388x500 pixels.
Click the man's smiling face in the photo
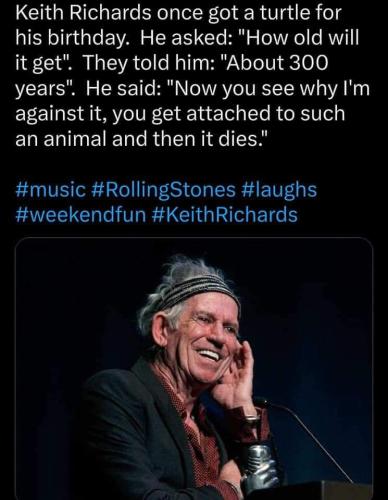pyautogui.click(x=210, y=337)
